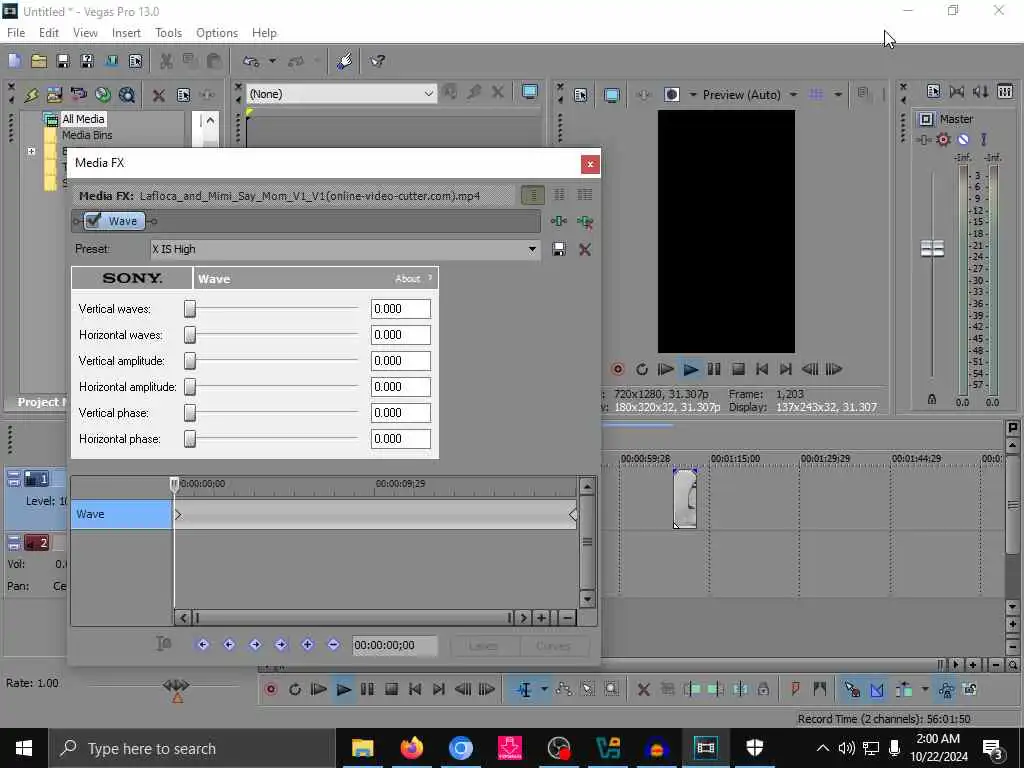Toggle the Master fader lock icon
Viewport: 1024px width, 768px height.
coord(932,399)
